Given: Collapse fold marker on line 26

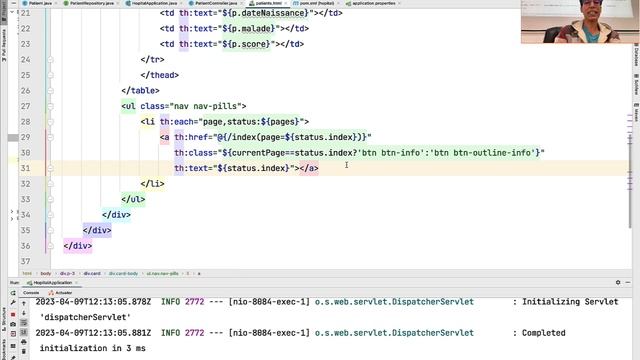Looking at the screenshot, I should click(51, 91).
